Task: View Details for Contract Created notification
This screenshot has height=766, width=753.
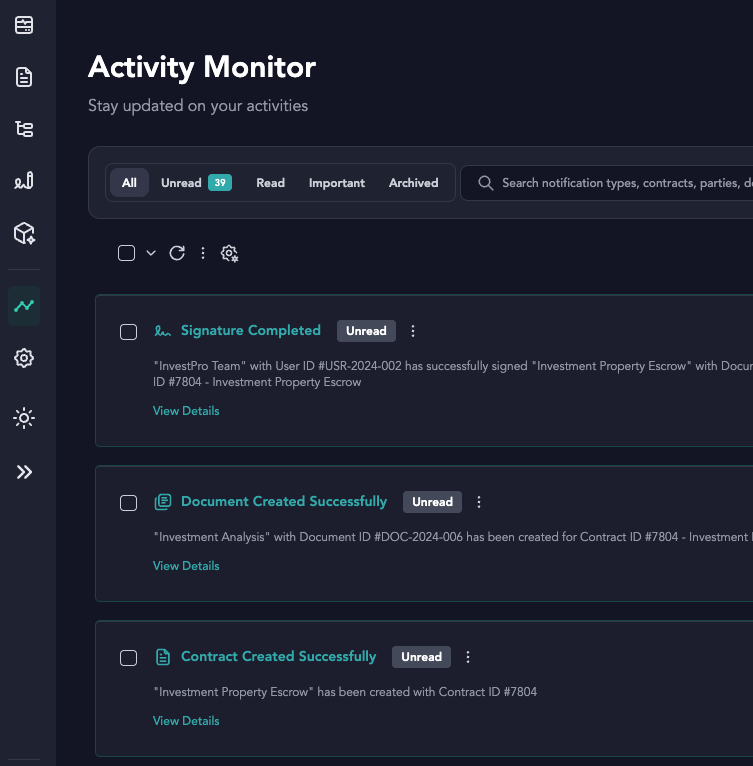Action: coord(186,721)
